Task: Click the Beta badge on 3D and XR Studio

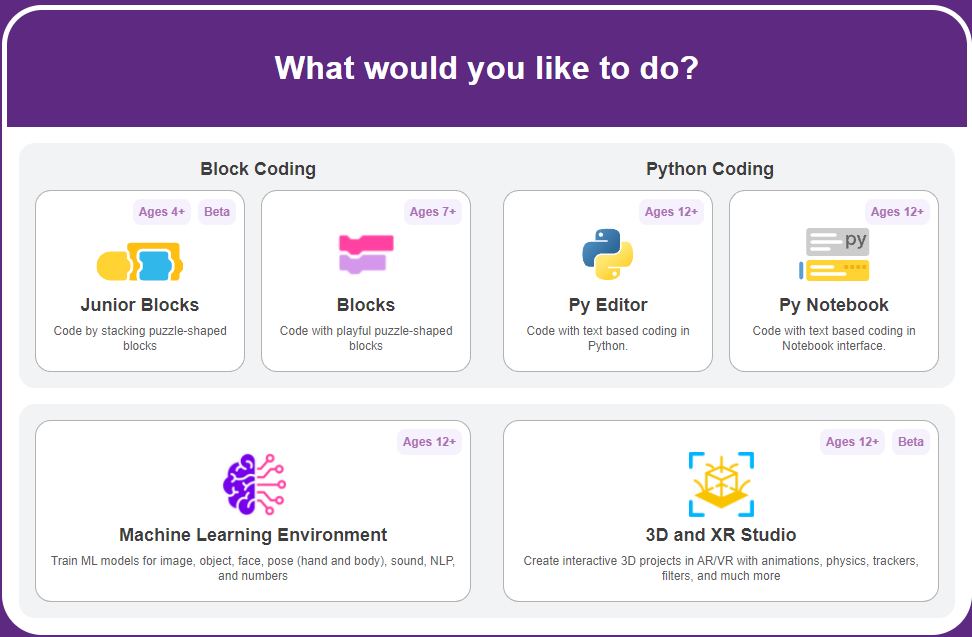Action: (x=911, y=442)
